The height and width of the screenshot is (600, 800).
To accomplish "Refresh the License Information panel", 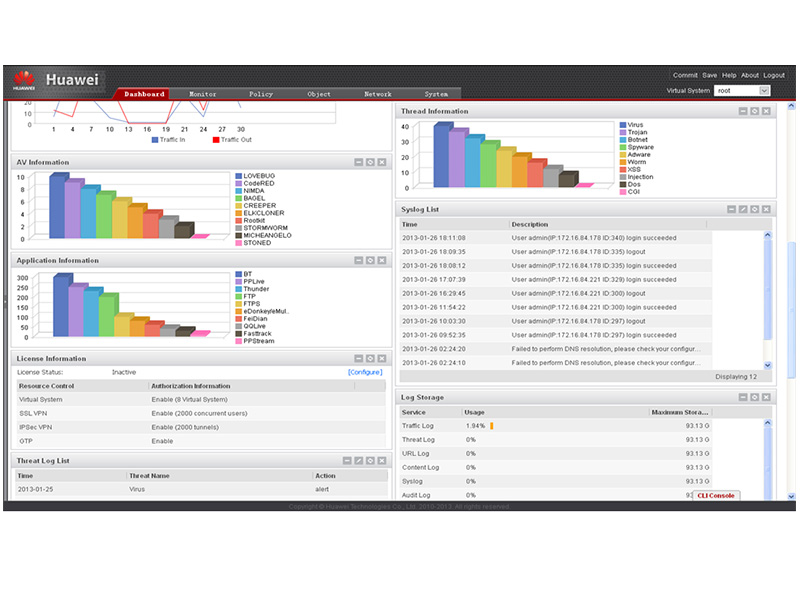I will coord(370,358).
